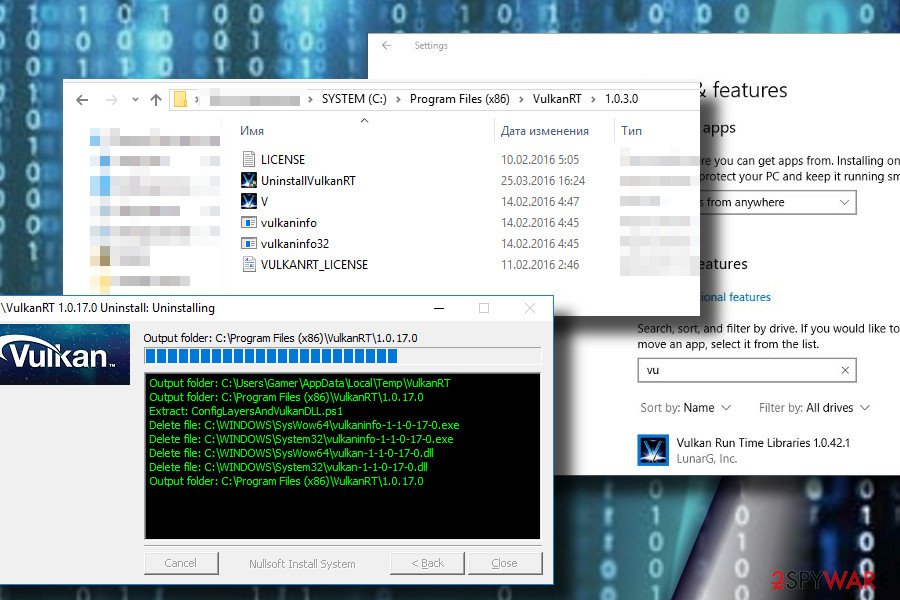Viewport: 900px width, 600px height.
Task: Close the uninstaller via title bar X
Action: pos(530,308)
